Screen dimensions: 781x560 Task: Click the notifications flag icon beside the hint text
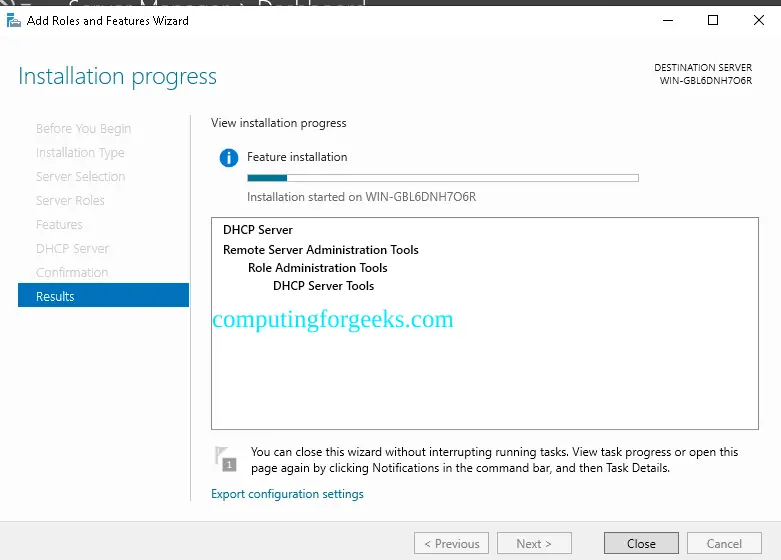[x=226, y=459]
